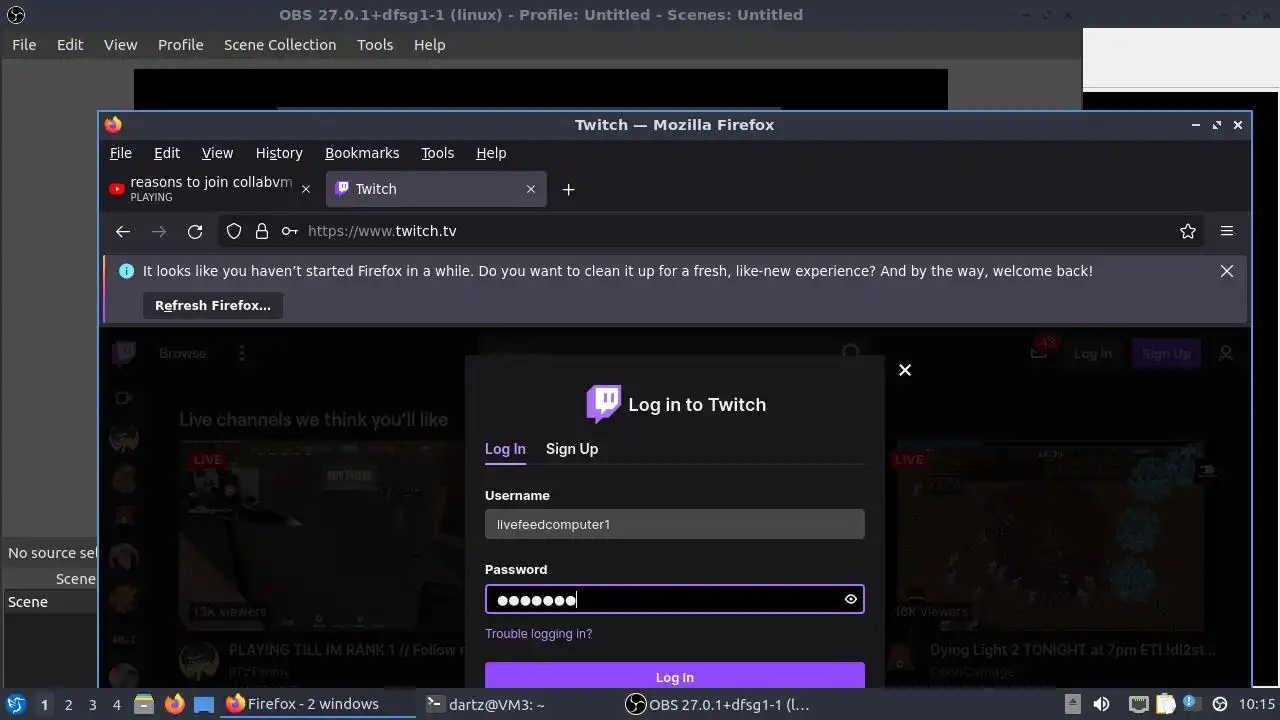Open OBS Profile menu

pos(181,45)
